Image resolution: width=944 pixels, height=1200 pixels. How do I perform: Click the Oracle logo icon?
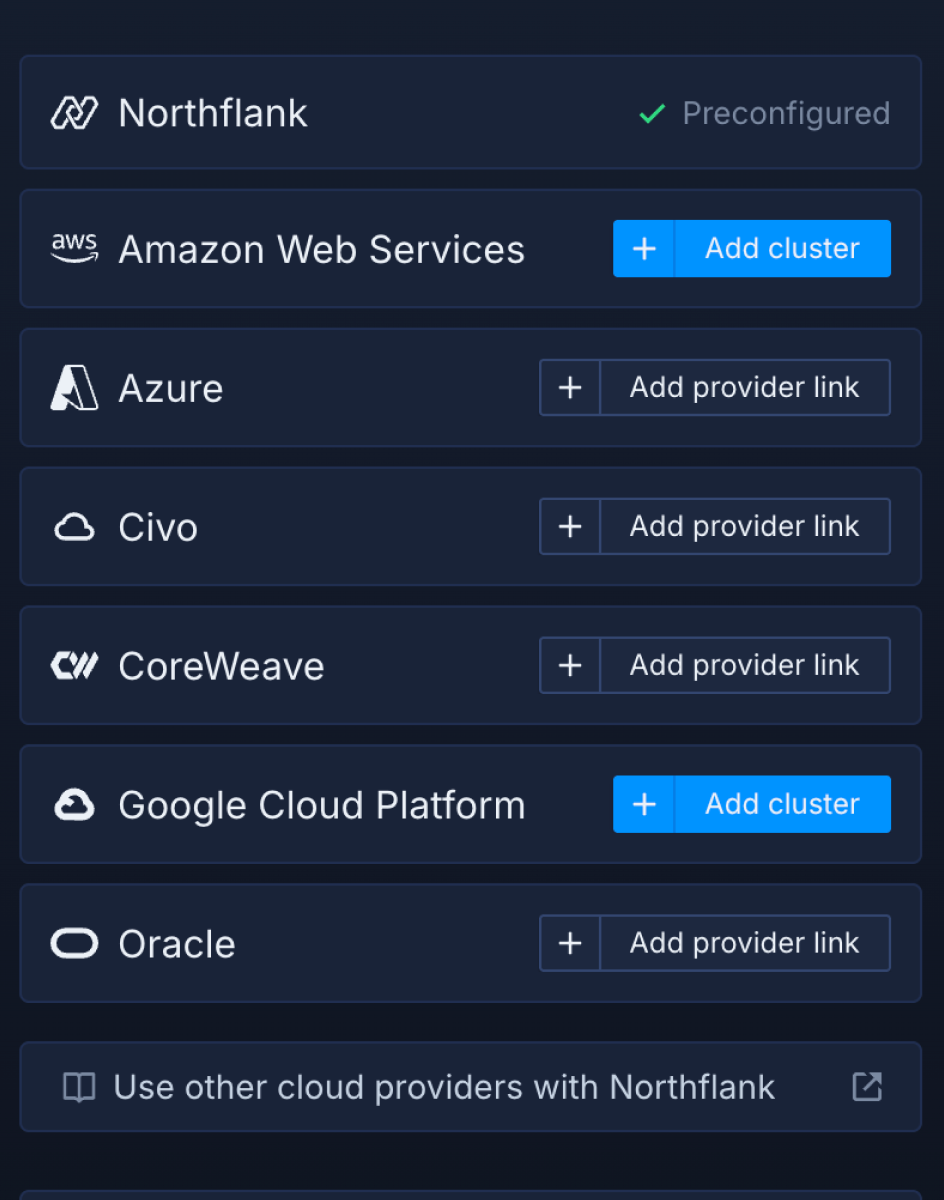click(74, 944)
